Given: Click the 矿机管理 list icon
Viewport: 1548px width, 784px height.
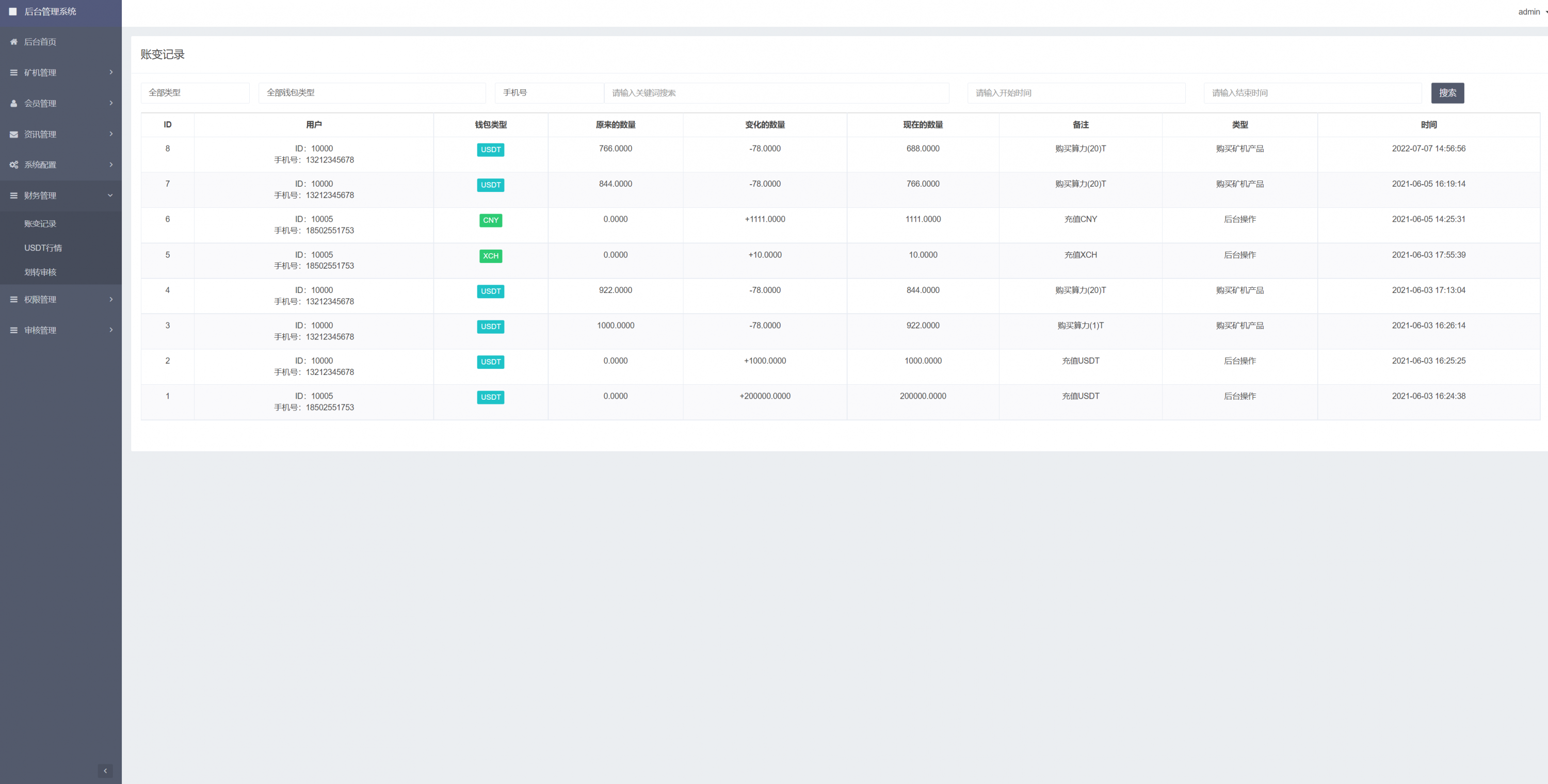Looking at the screenshot, I should click(x=13, y=72).
